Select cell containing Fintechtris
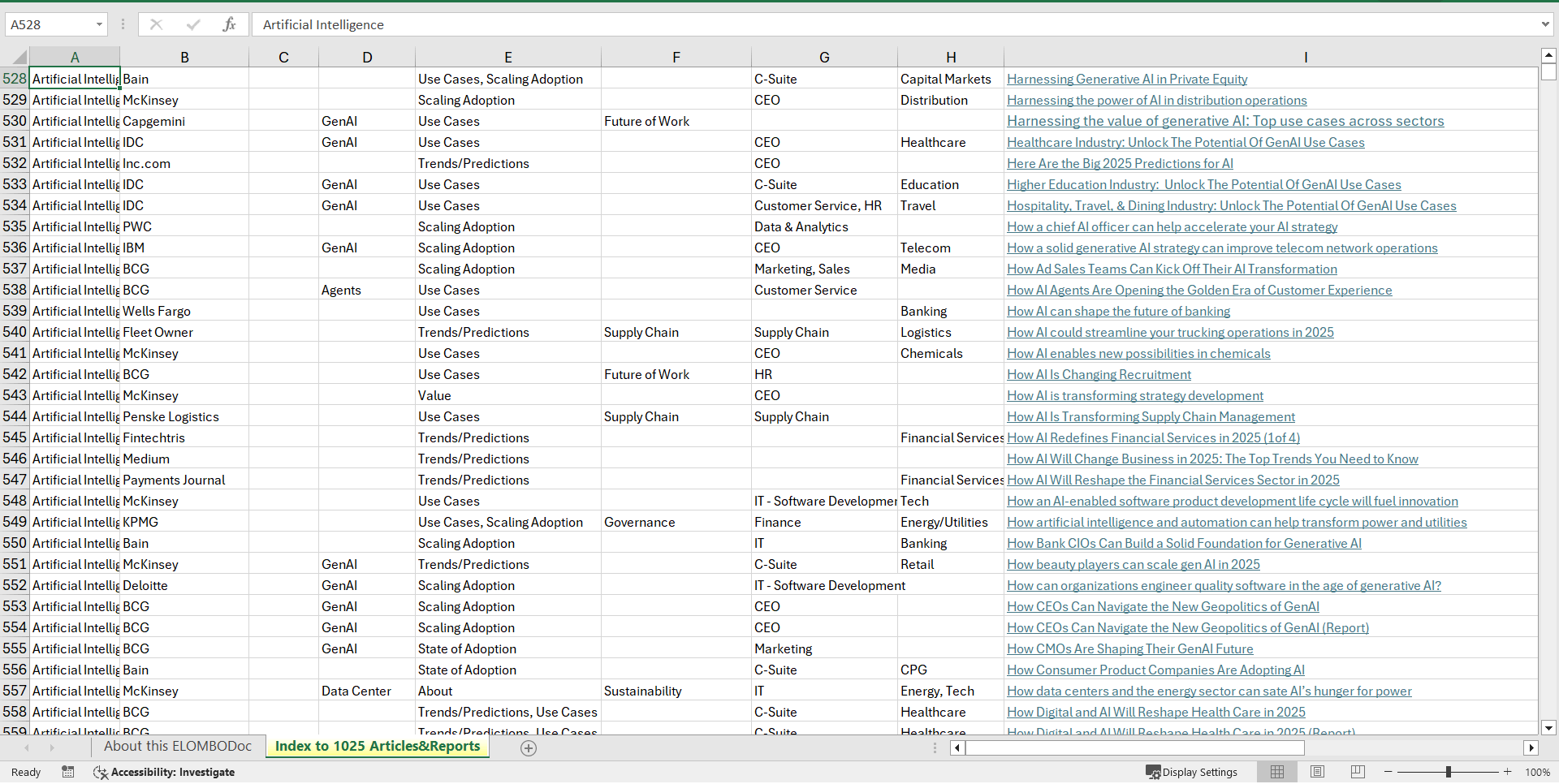This screenshot has height=784, width=1559. (184, 437)
